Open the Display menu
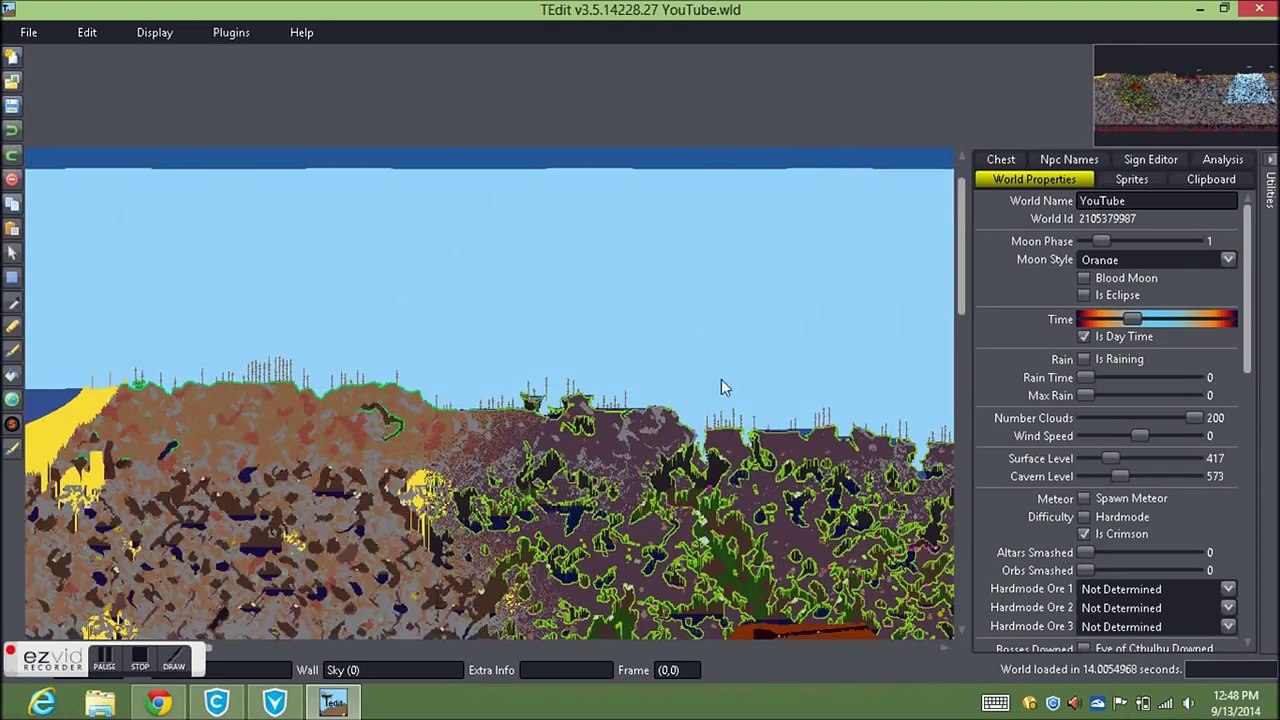1280x720 pixels. pos(155,32)
